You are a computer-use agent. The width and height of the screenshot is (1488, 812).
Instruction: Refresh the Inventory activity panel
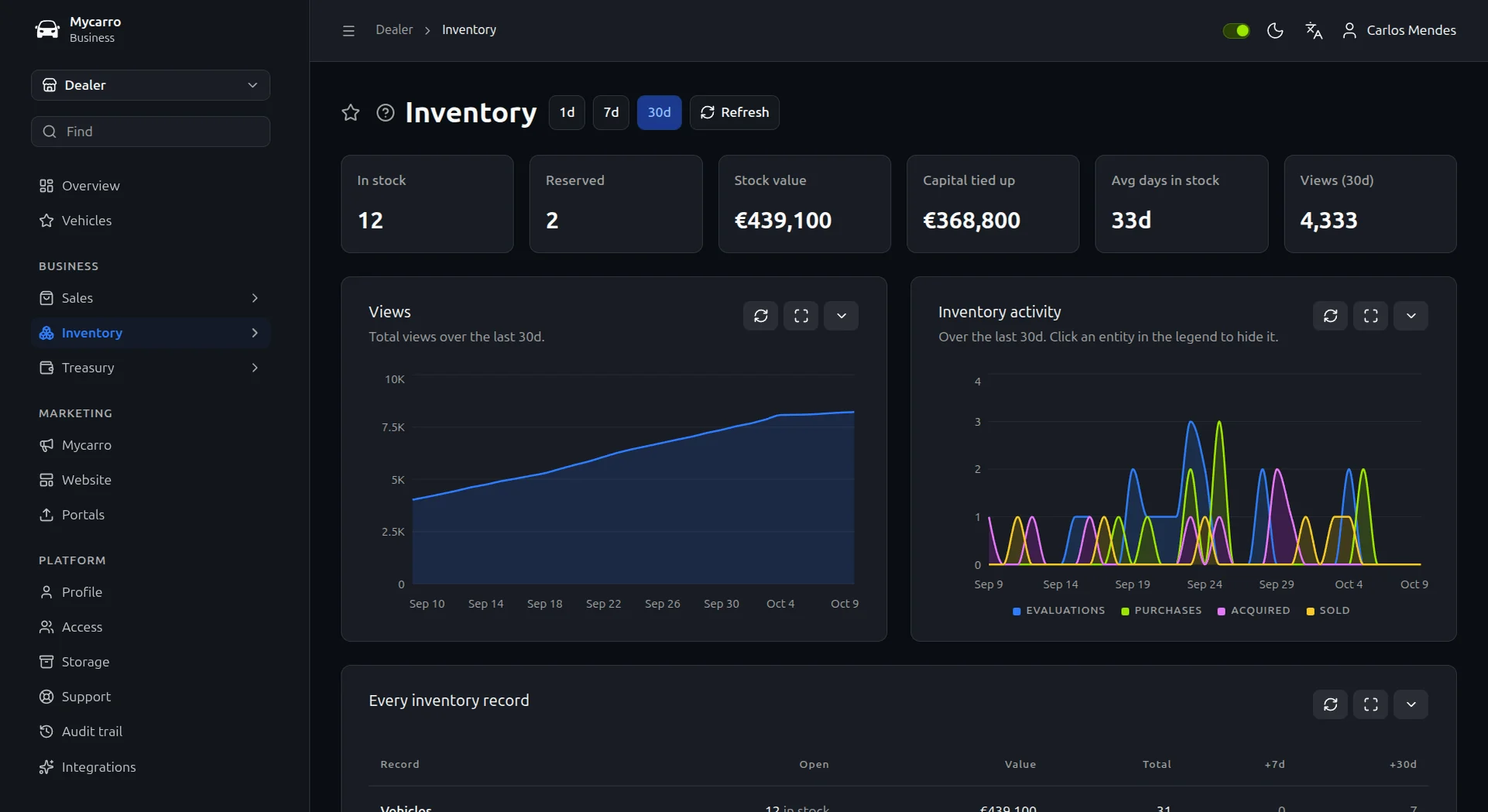click(1331, 316)
